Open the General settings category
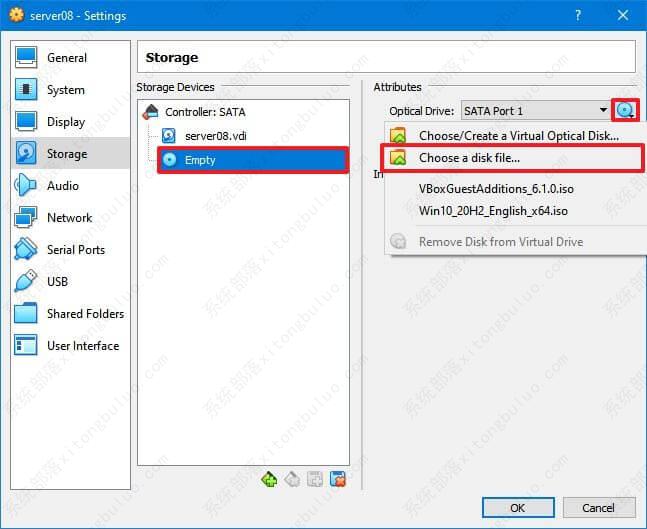The height and width of the screenshot is (529, 647). 66,58
